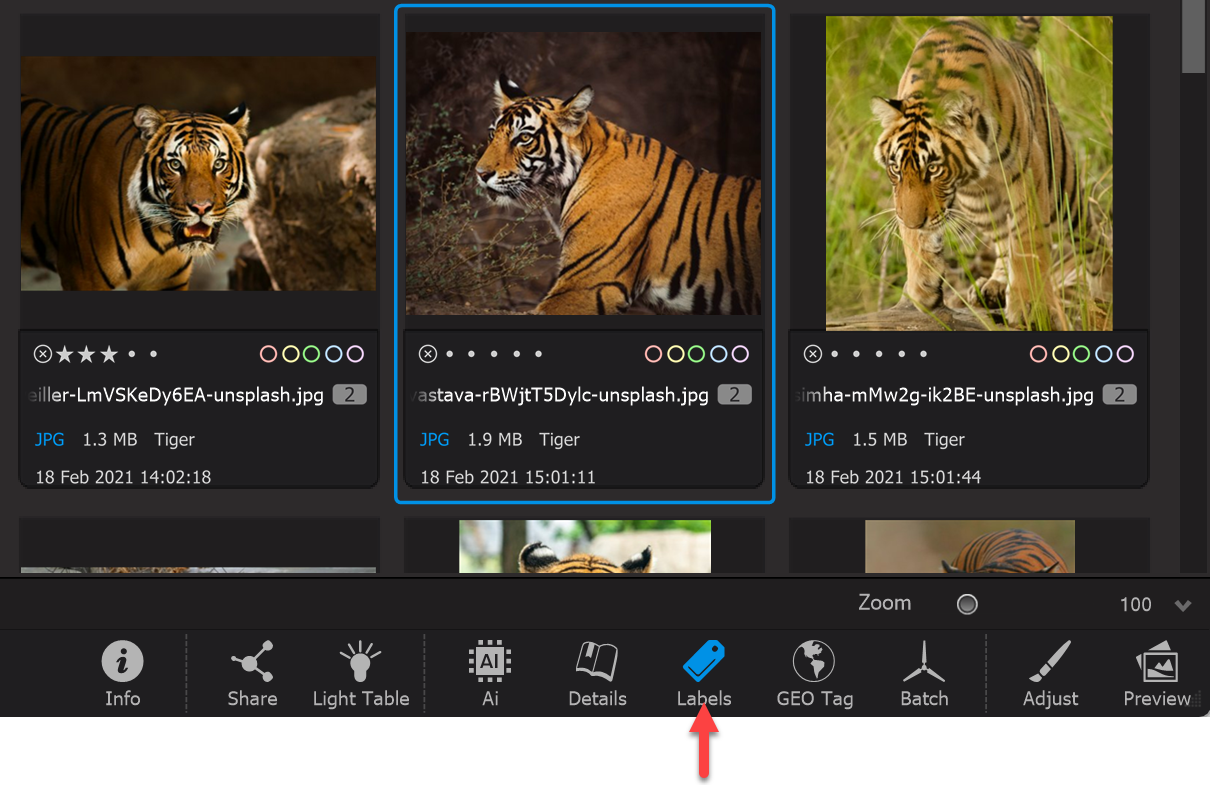1210x785 pixels.
Task: Open the Batch processing tool
Action: (924, 662)
